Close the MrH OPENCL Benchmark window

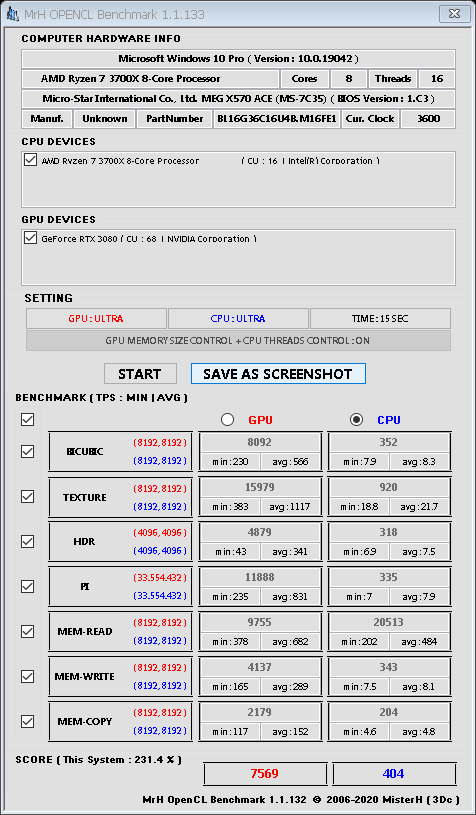point(455,13)
